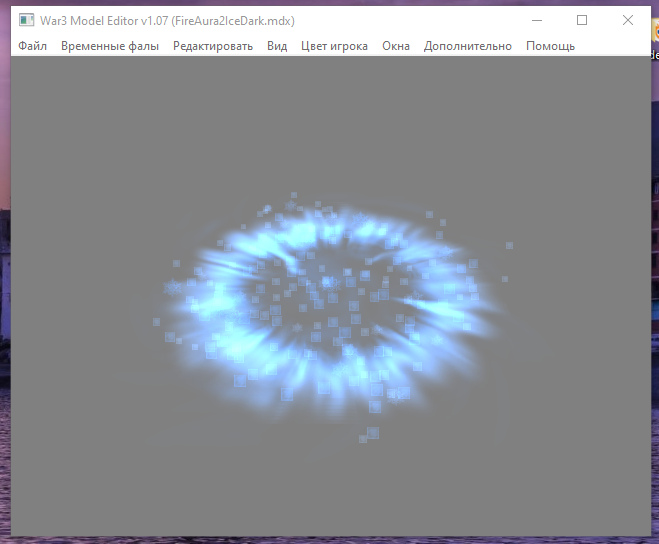659x544 pixels.
Task: Open the Цвет игрока menu
Action: (334, 46)
